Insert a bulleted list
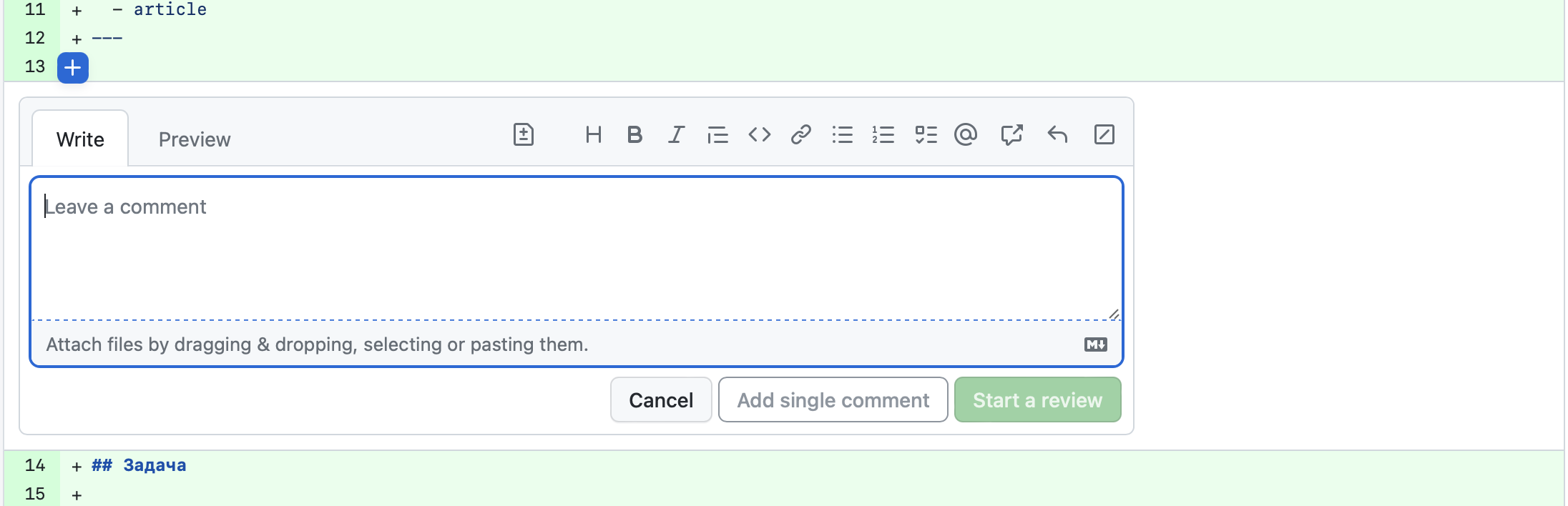Viewport: 1568px width, 506px height. 842,134
